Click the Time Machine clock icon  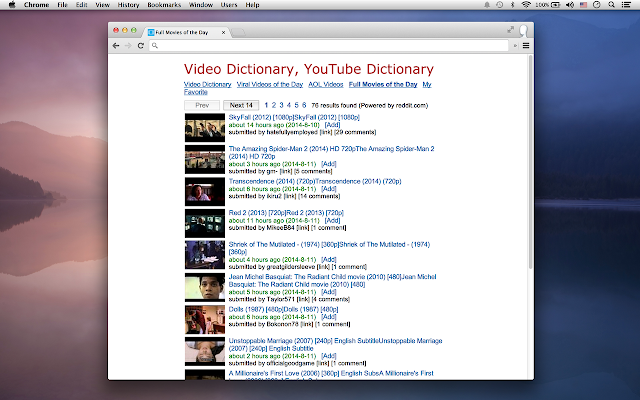tap(500, 5)
